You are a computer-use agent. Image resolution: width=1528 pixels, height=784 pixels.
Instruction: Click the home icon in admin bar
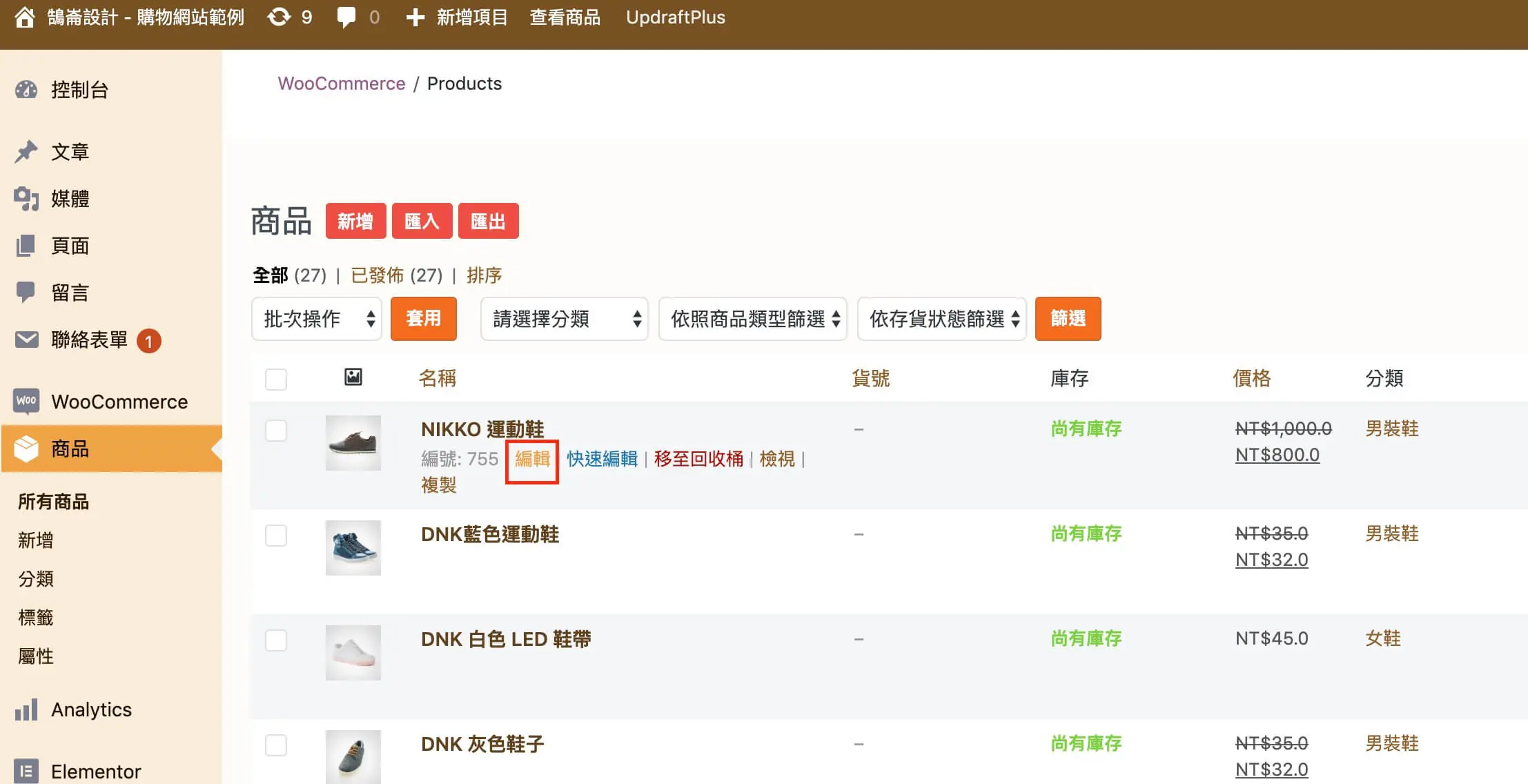[x=25, y=17]
